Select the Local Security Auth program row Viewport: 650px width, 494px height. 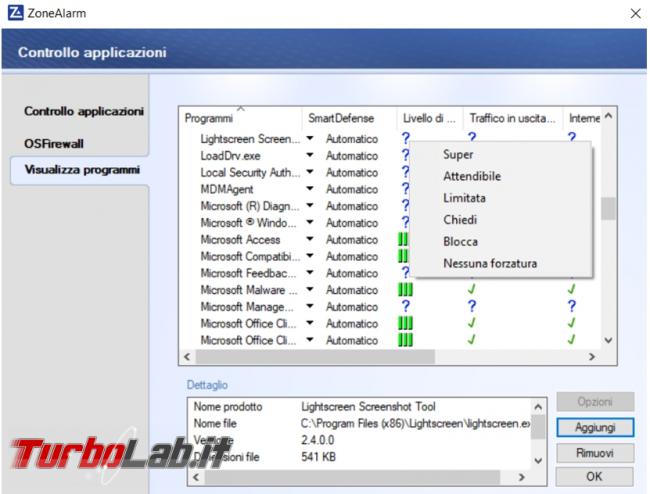point(250,172)
